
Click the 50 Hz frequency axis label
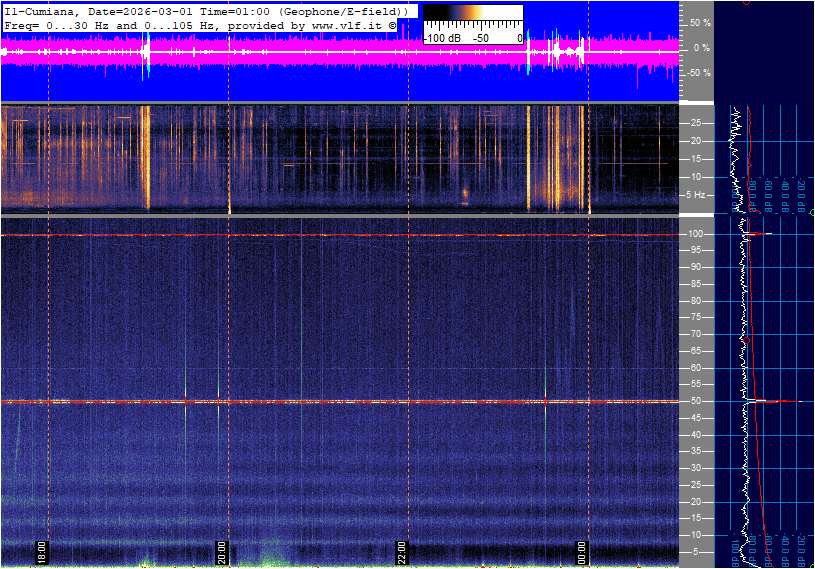[x=696, y=401]
